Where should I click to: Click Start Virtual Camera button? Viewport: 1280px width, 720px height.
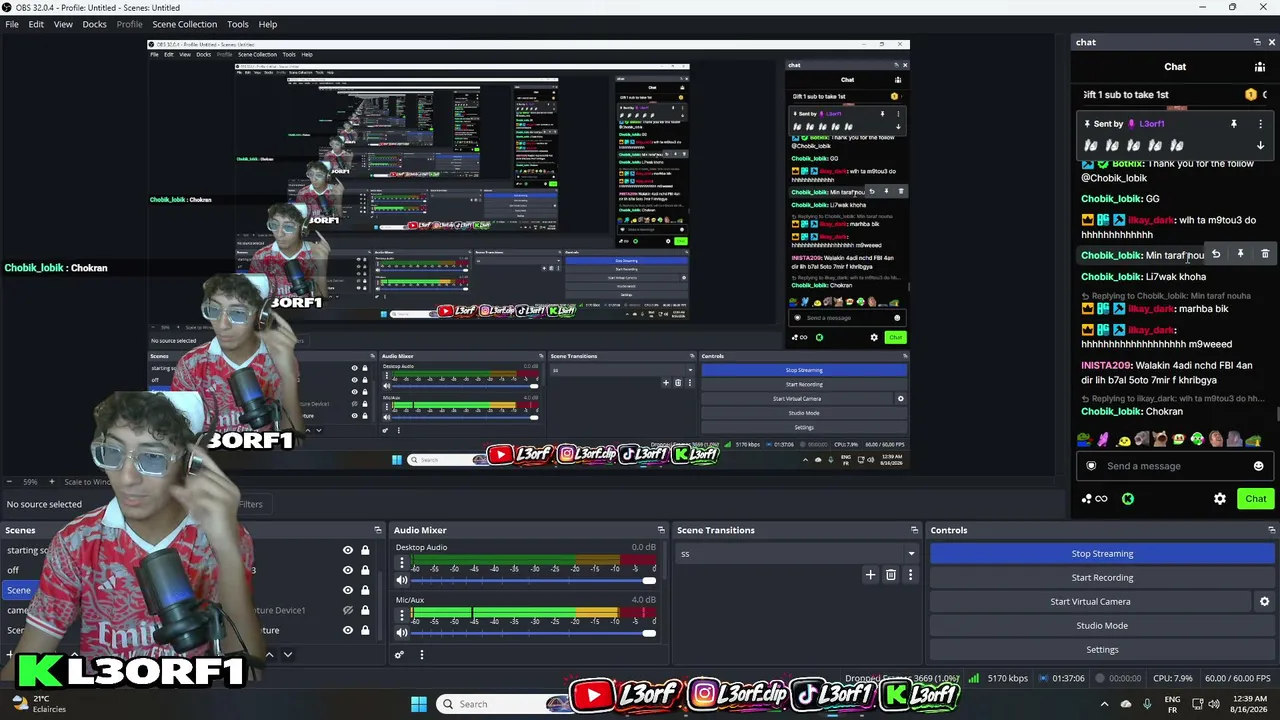[1090, 601]
